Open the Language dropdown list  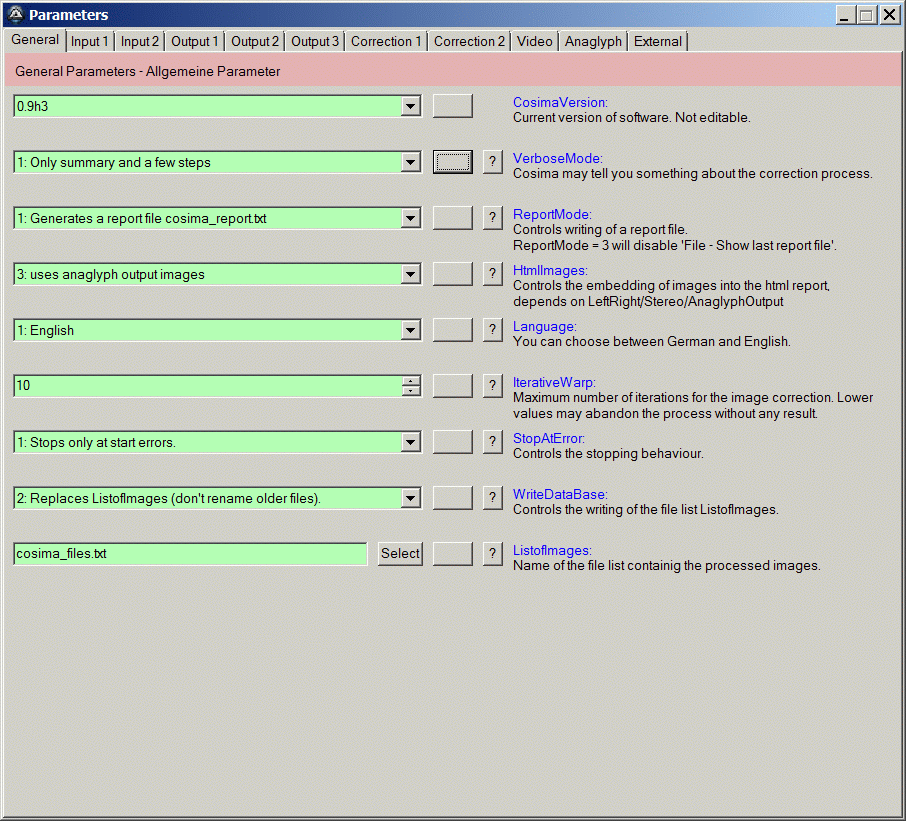tap(410, 330)
